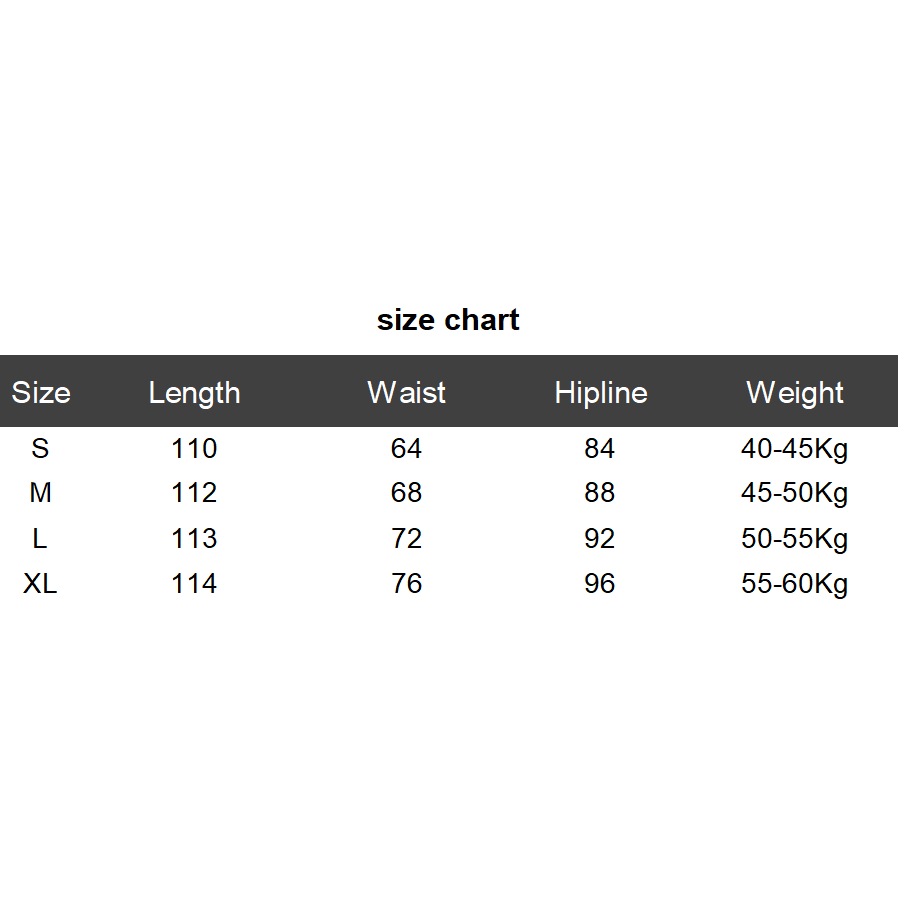Select the length value 114
This screenshot has height=898, width=898.
pyautogui.click(x=194, y=584)
